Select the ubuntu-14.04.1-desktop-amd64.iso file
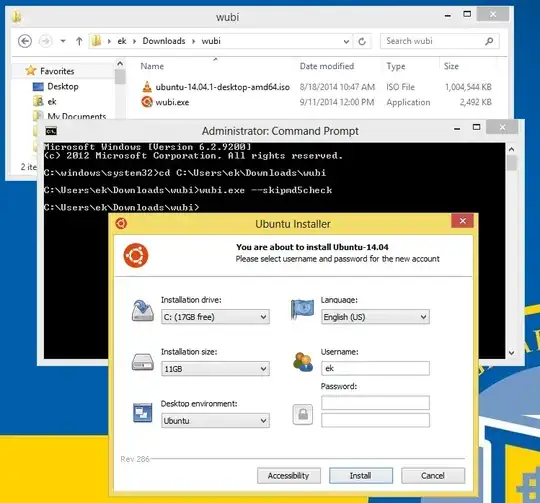 (222, 87)
